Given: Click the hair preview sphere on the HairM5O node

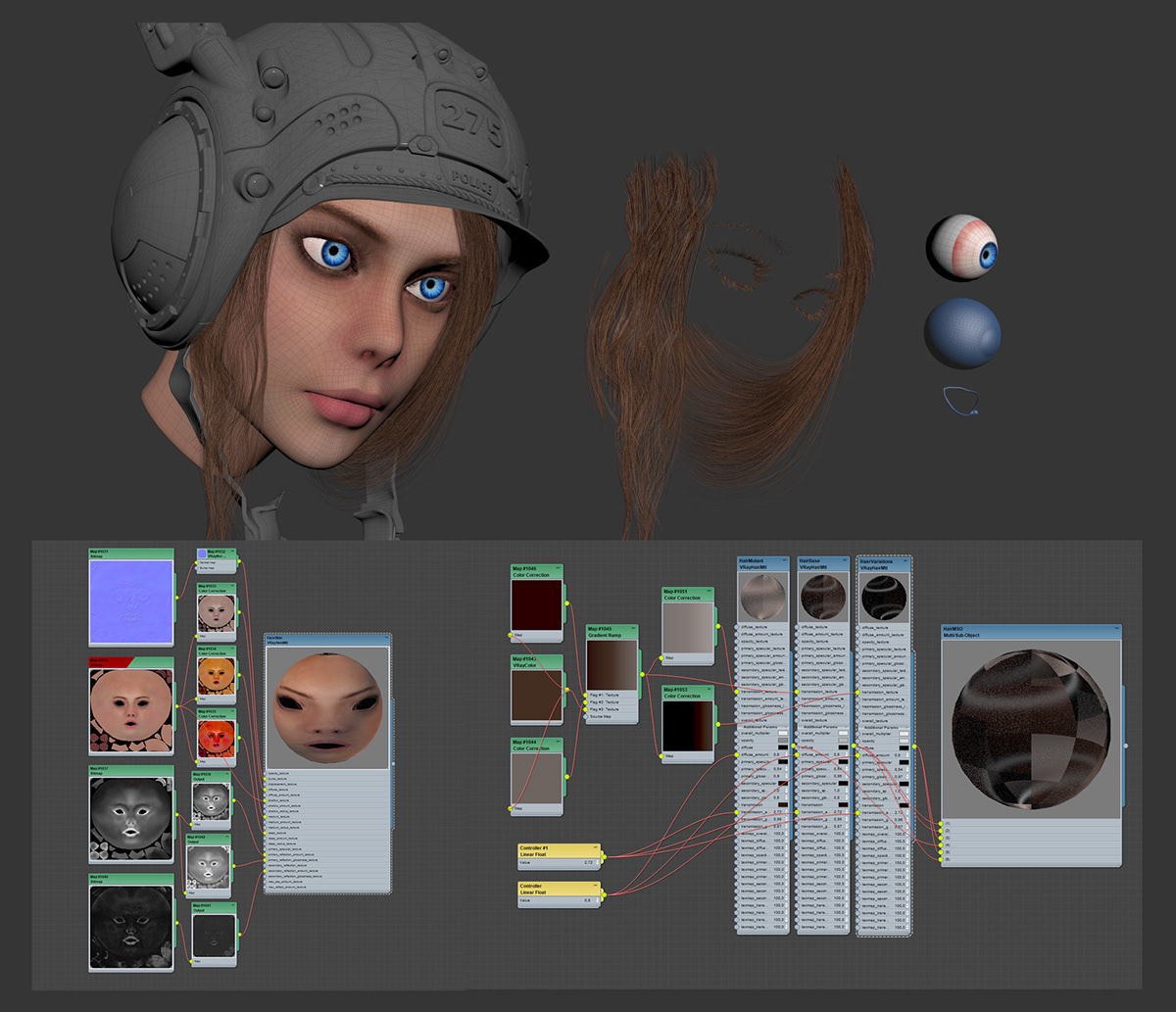Looking at the screenshot, I should pos(1030,727).
